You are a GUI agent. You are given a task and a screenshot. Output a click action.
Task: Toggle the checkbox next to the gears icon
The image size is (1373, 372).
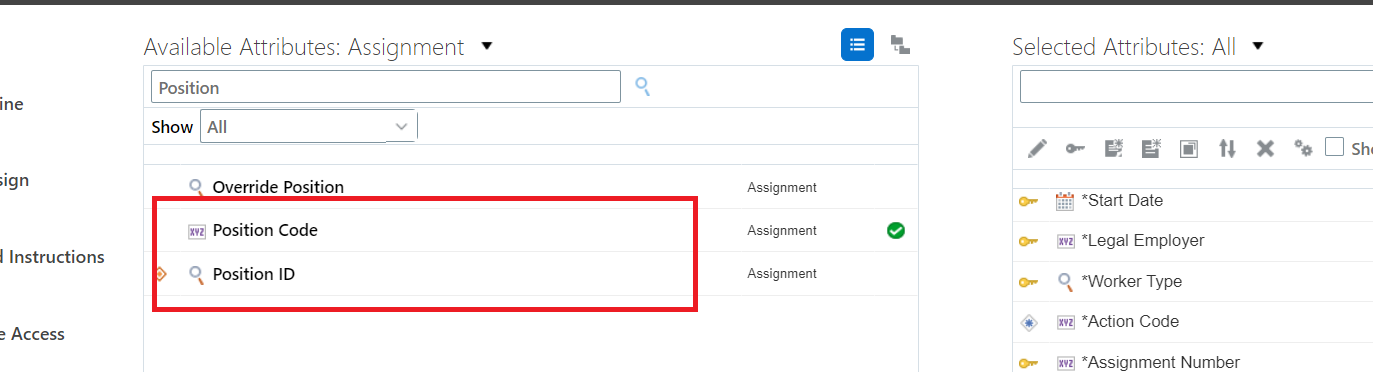click(1334, 147)
